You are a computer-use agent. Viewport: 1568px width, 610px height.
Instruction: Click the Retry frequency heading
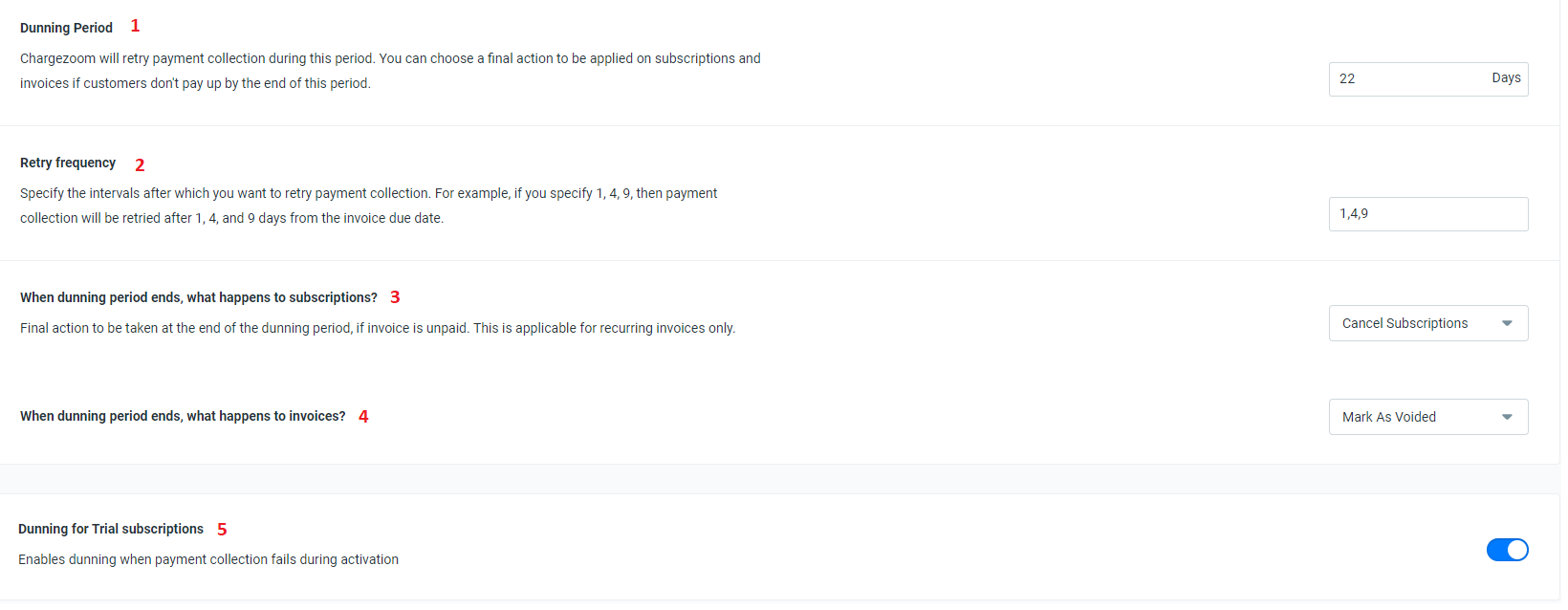[x=68, y=163]
